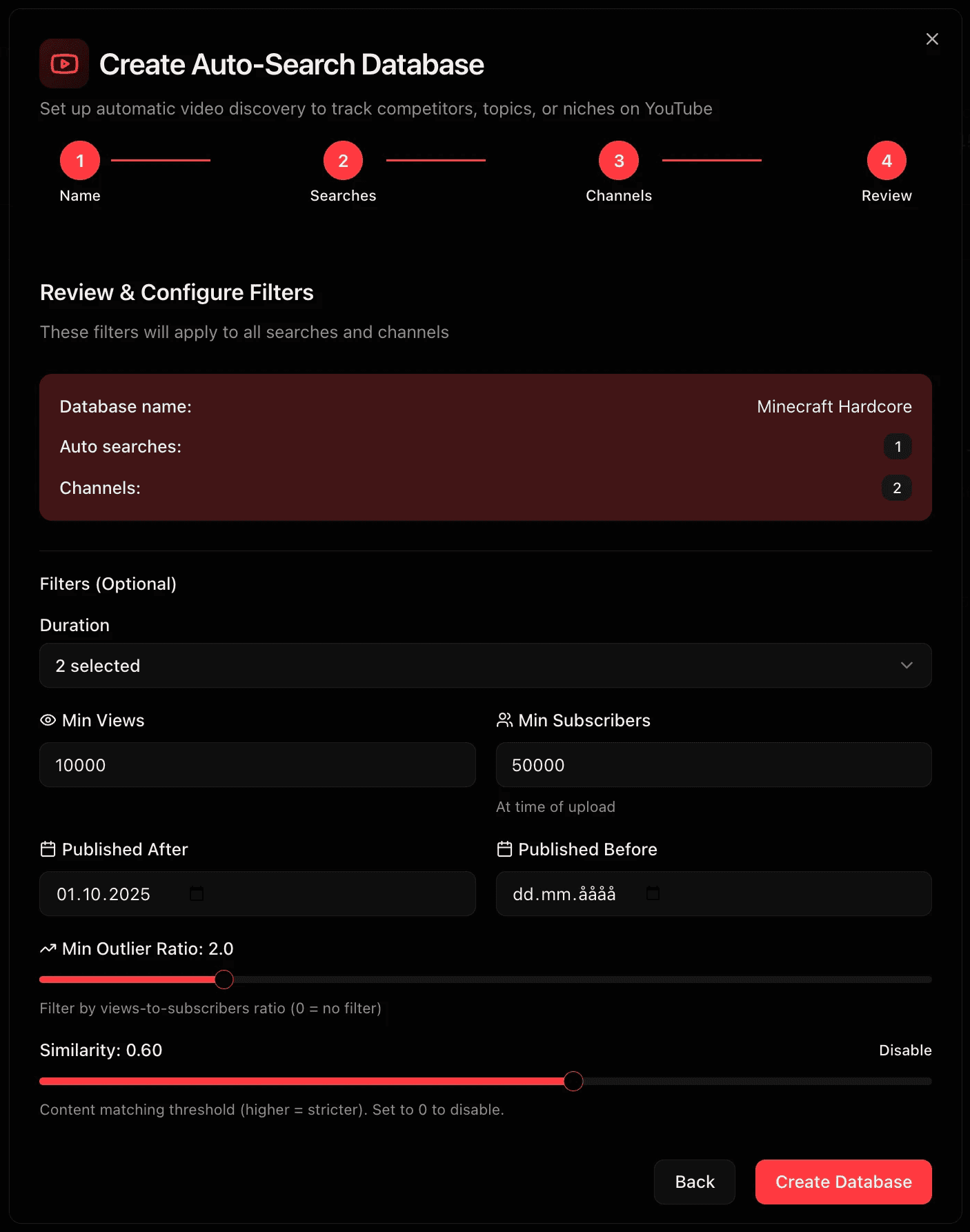Edit the Min Views field 10000
The width and height of the screenshot is (970, 1232).
click(x=257, y=765)
